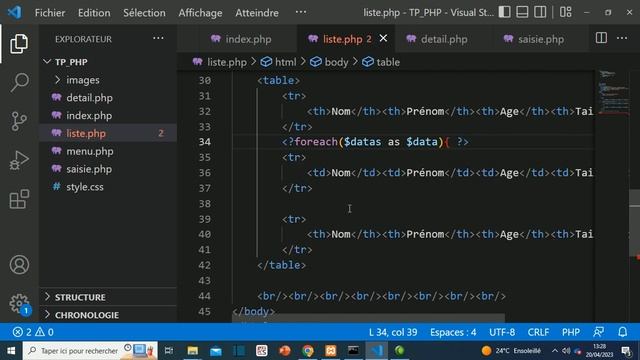This screenshot has height=360, width=640.
Task: Change language mode PHP
Action: (571, 332)
